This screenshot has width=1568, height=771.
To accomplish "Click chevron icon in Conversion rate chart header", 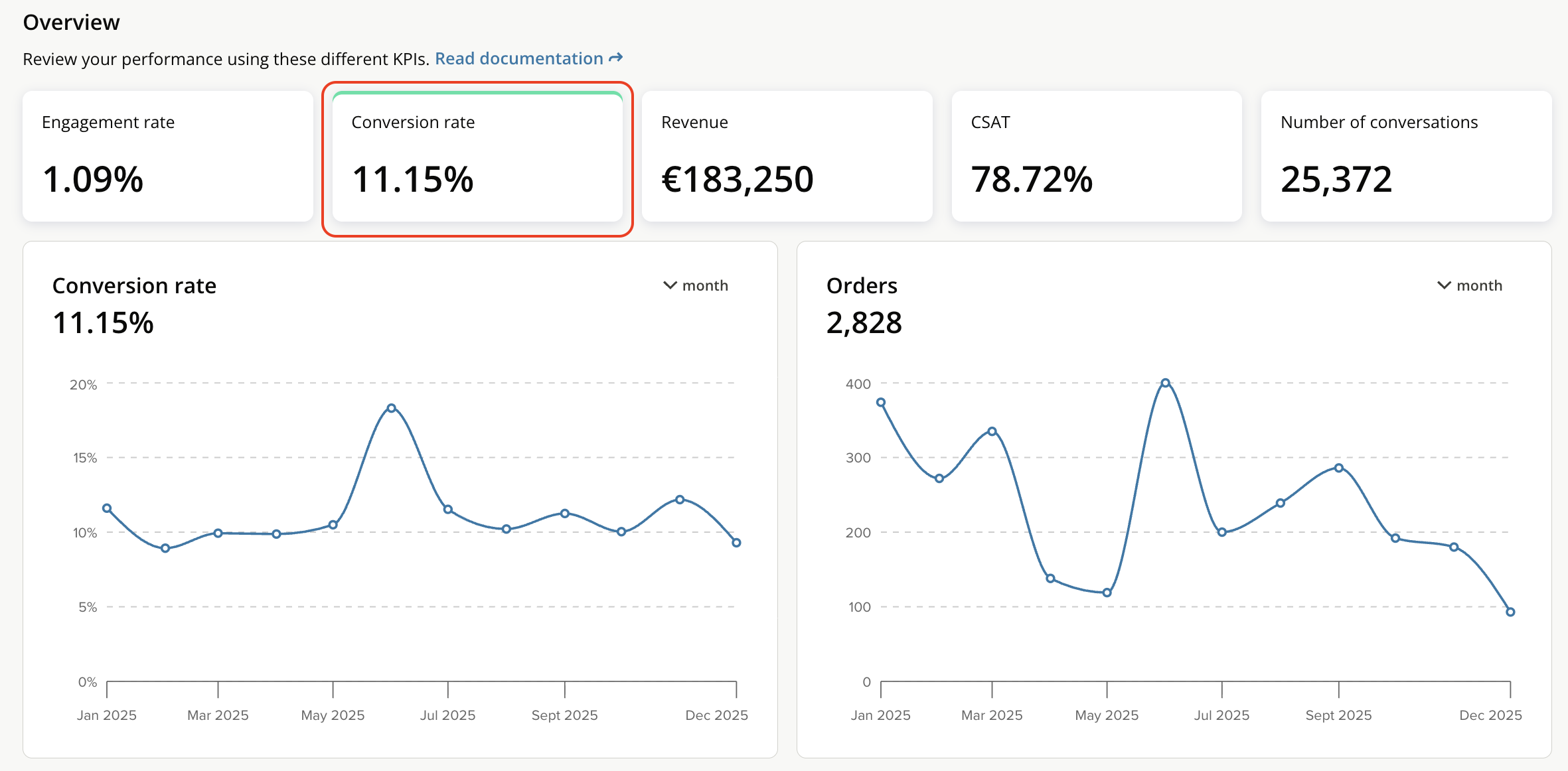I will point(670,285).
